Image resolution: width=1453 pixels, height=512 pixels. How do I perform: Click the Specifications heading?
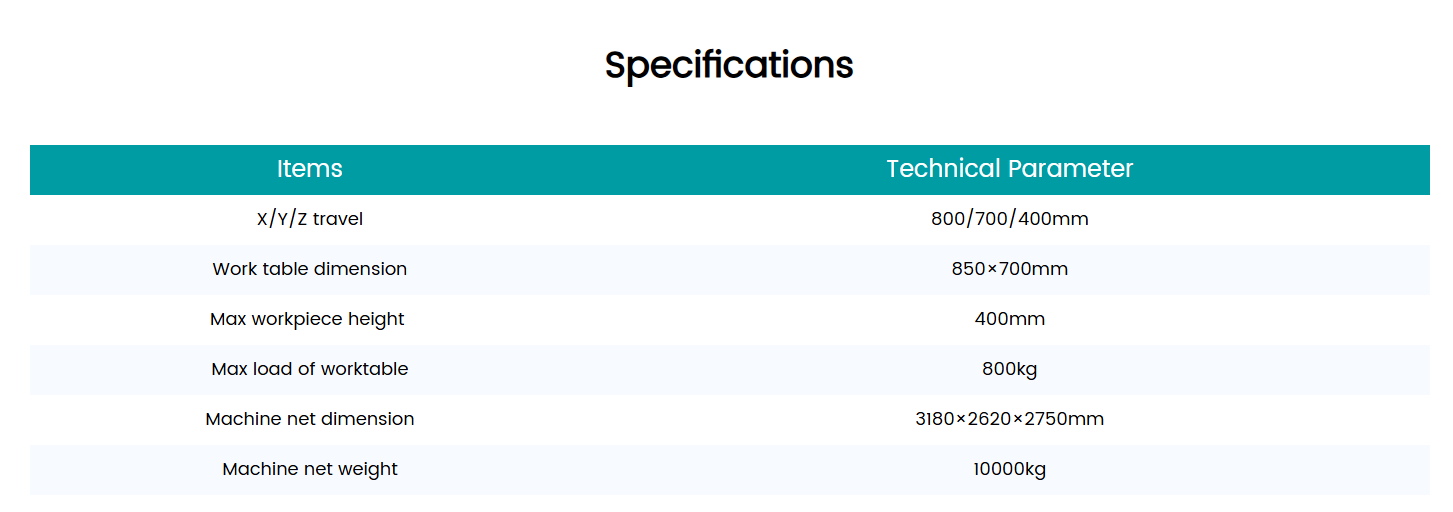pyautogui.click(x=728, y=65)
